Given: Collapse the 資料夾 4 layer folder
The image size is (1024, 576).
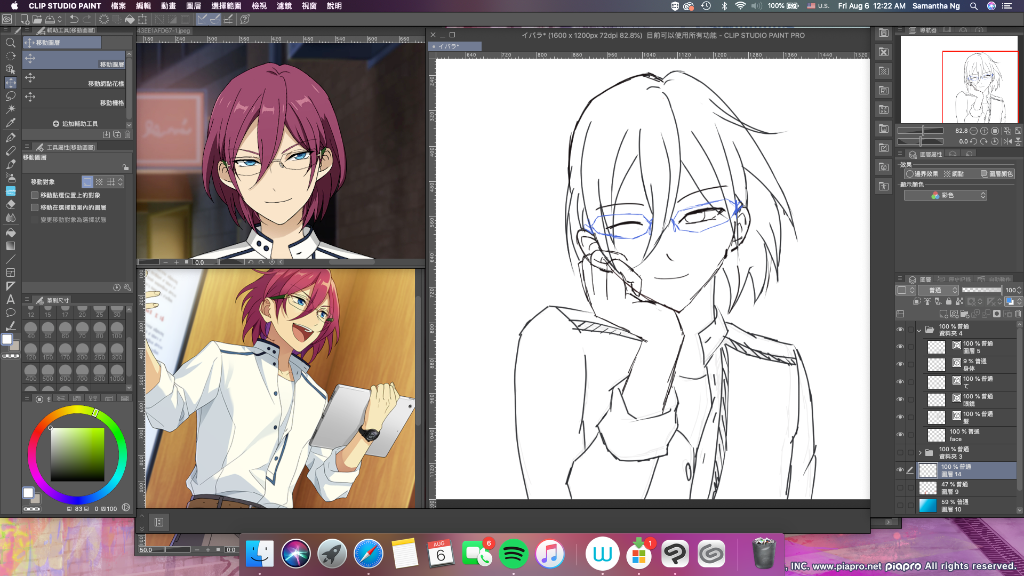Looking at the screenshot, I should pyautogui.click(x=920, y=330).
